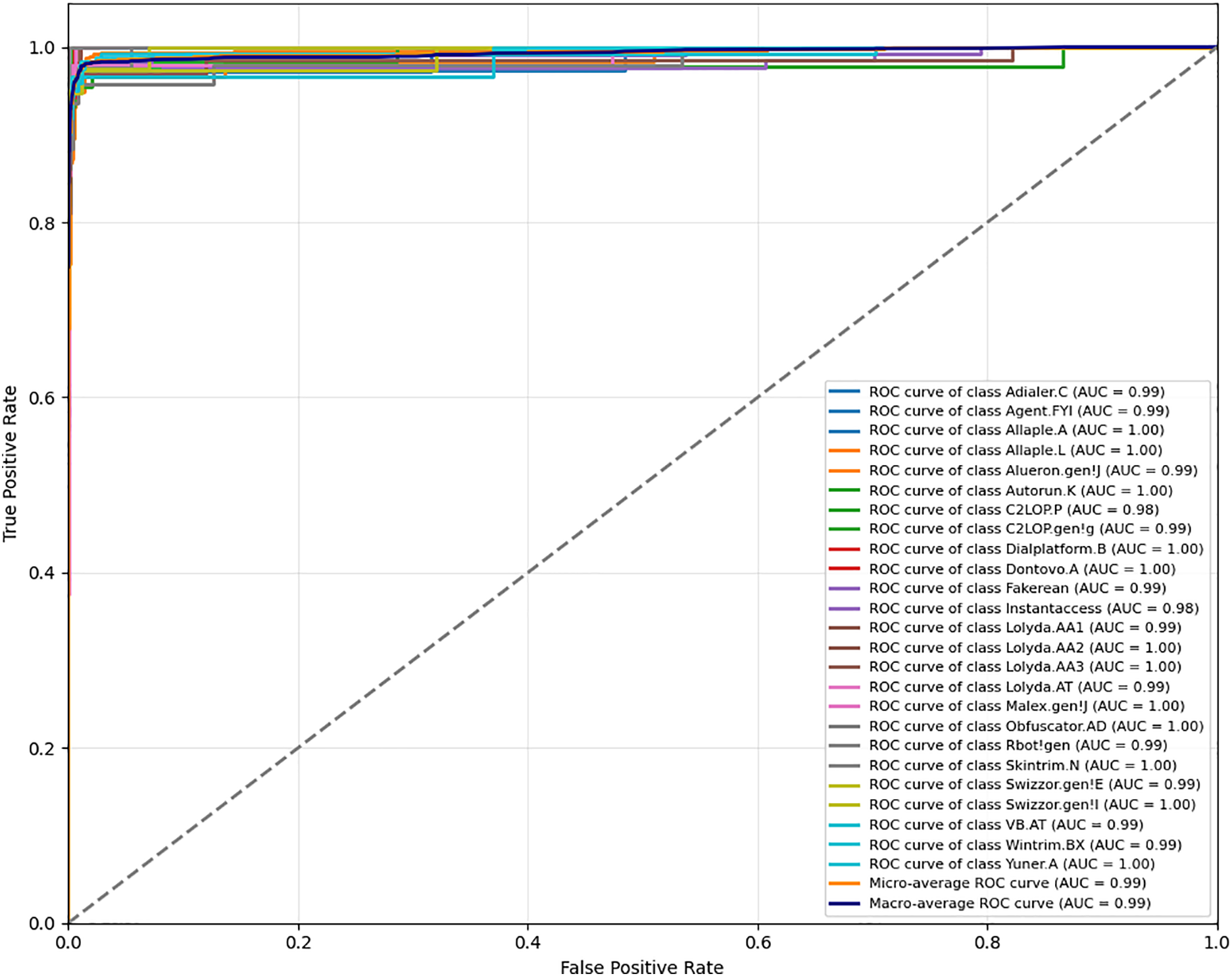This screenshot has height=976, width=1232.
Task: Click the navy Macro-average legend line swatch
Action: pyautogui.click(x=845, y=904)
